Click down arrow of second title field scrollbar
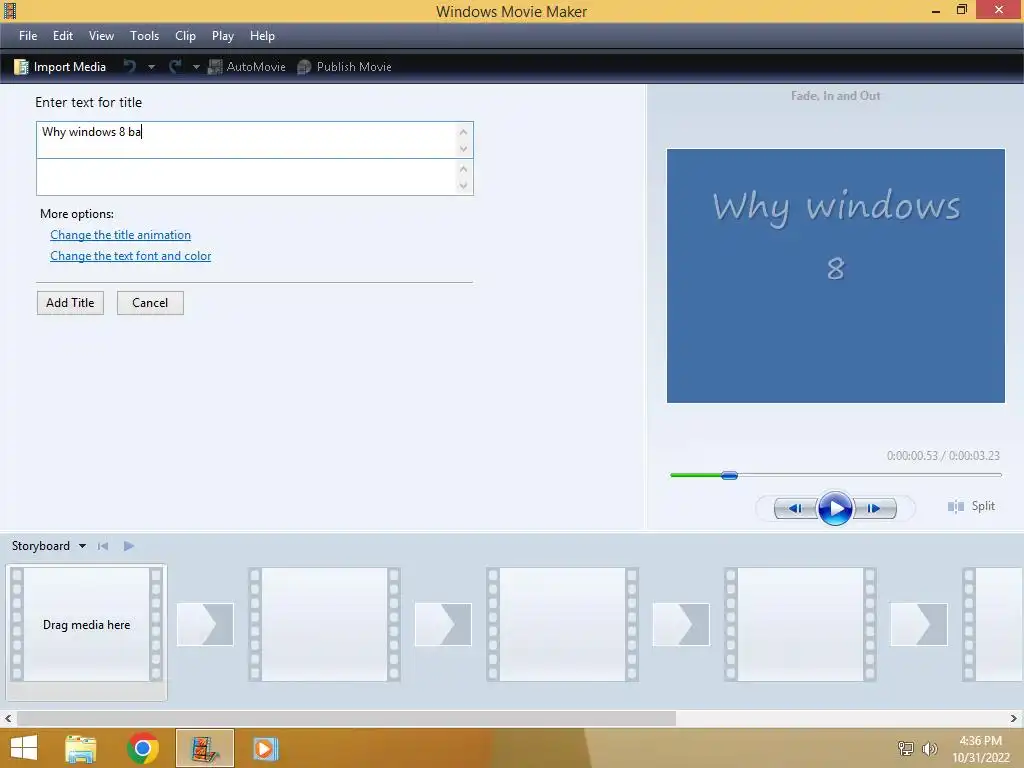The width and height of the screenshot is (1024, 768). 464,185
